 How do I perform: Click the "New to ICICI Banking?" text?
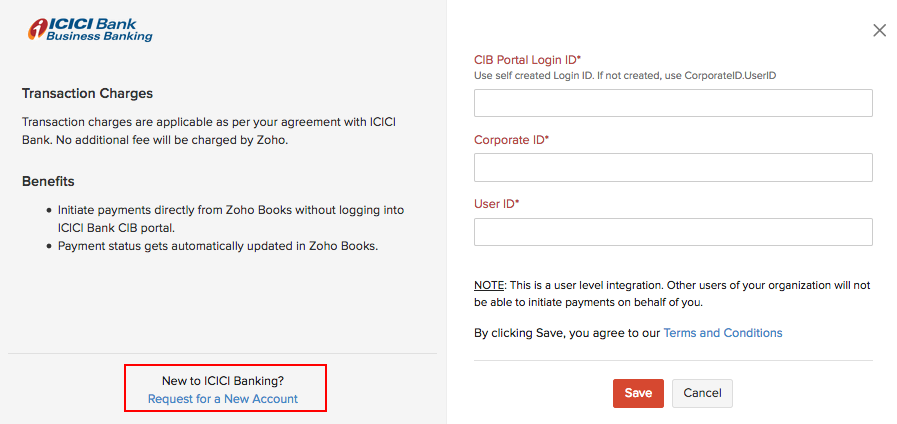point(223,381)
